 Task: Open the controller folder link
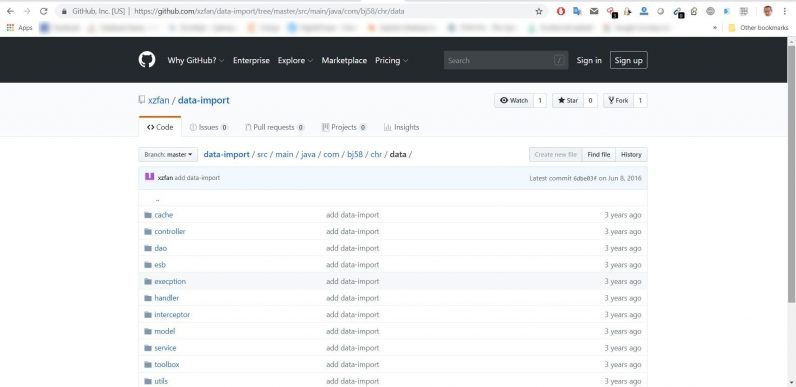coord(170,232)
